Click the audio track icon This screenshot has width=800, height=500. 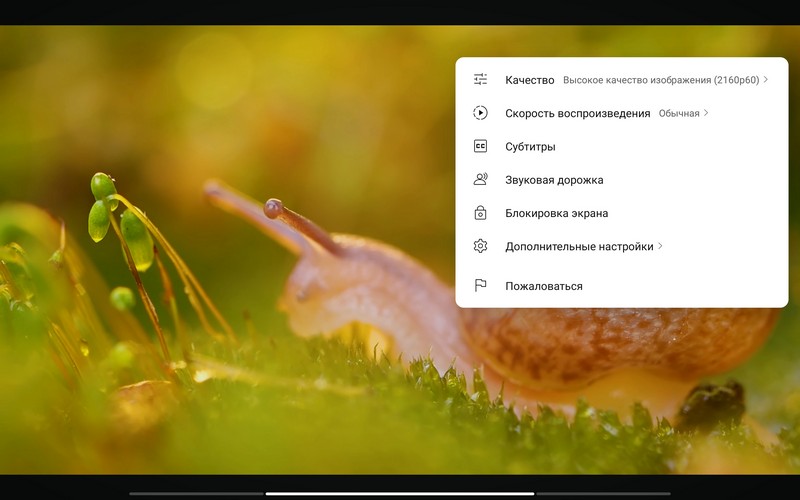pos(480,180)
